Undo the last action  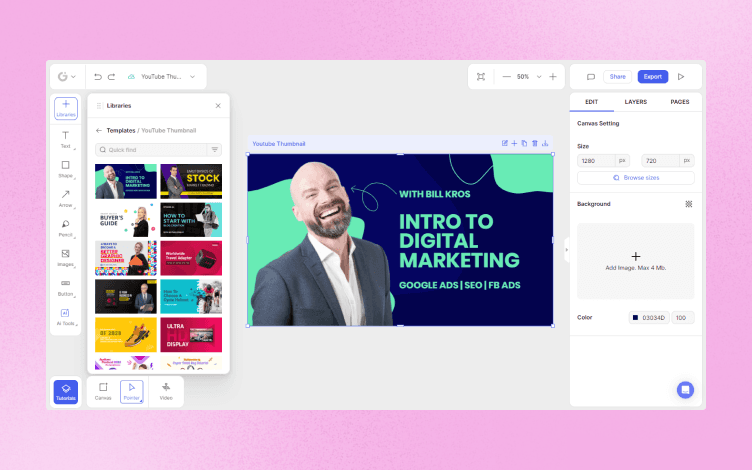(x=98, y=77)
